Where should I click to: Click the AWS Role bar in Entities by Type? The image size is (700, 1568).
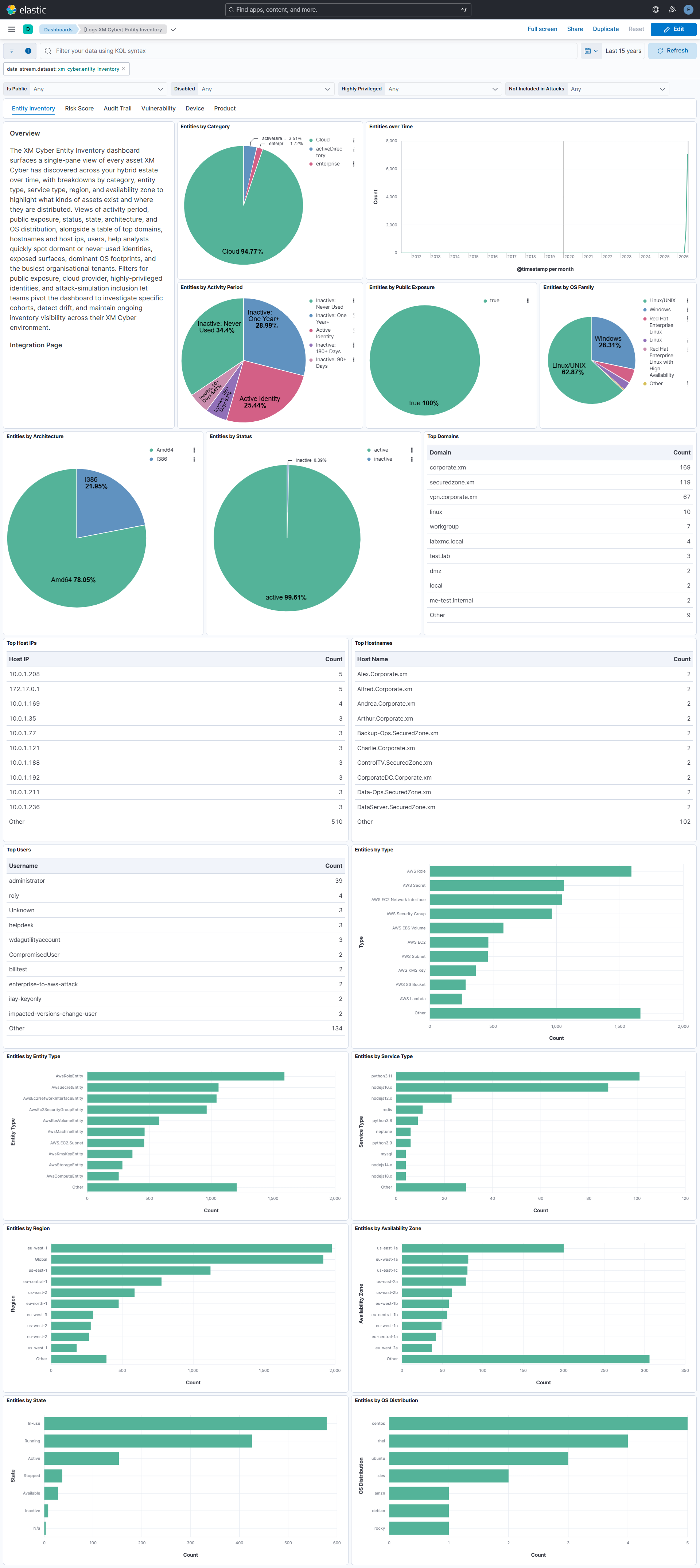click(530, 871)
